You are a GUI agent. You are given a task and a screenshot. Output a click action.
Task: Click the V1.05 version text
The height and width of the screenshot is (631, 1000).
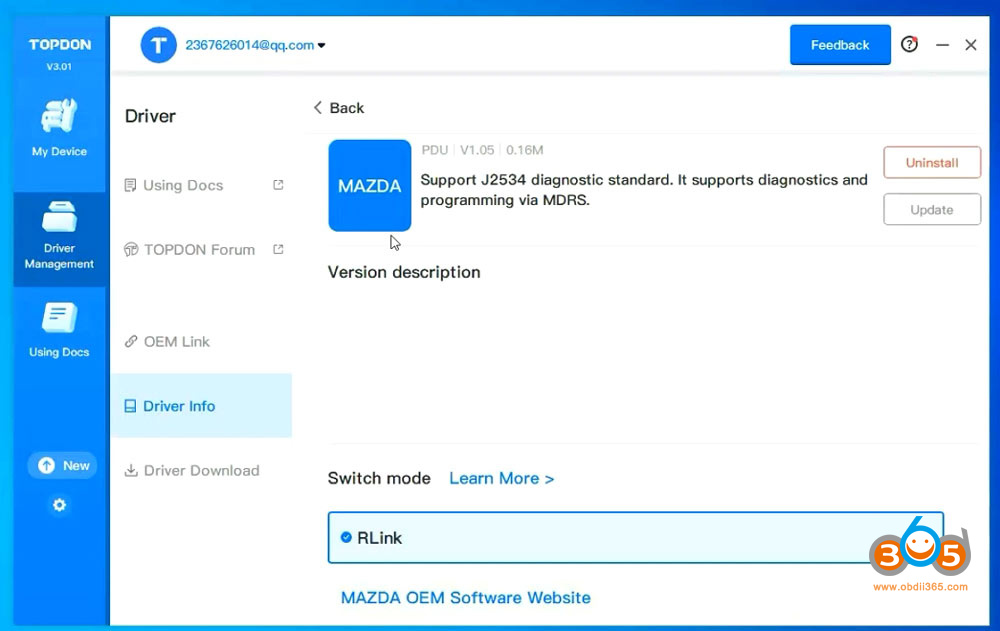click(x=477, y=150)
